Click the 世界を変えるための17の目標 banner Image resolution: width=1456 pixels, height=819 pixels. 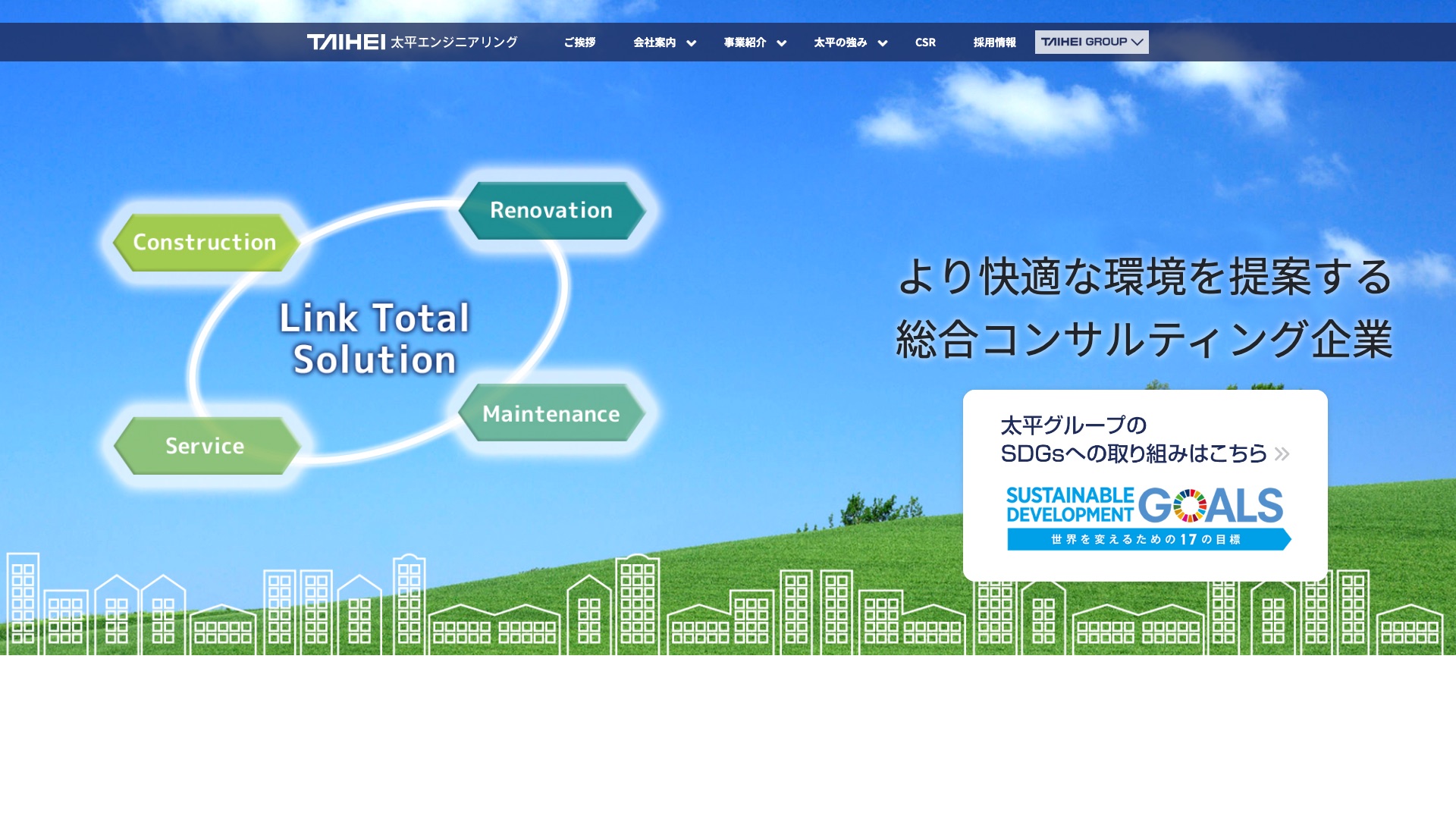coord(1148,539)
